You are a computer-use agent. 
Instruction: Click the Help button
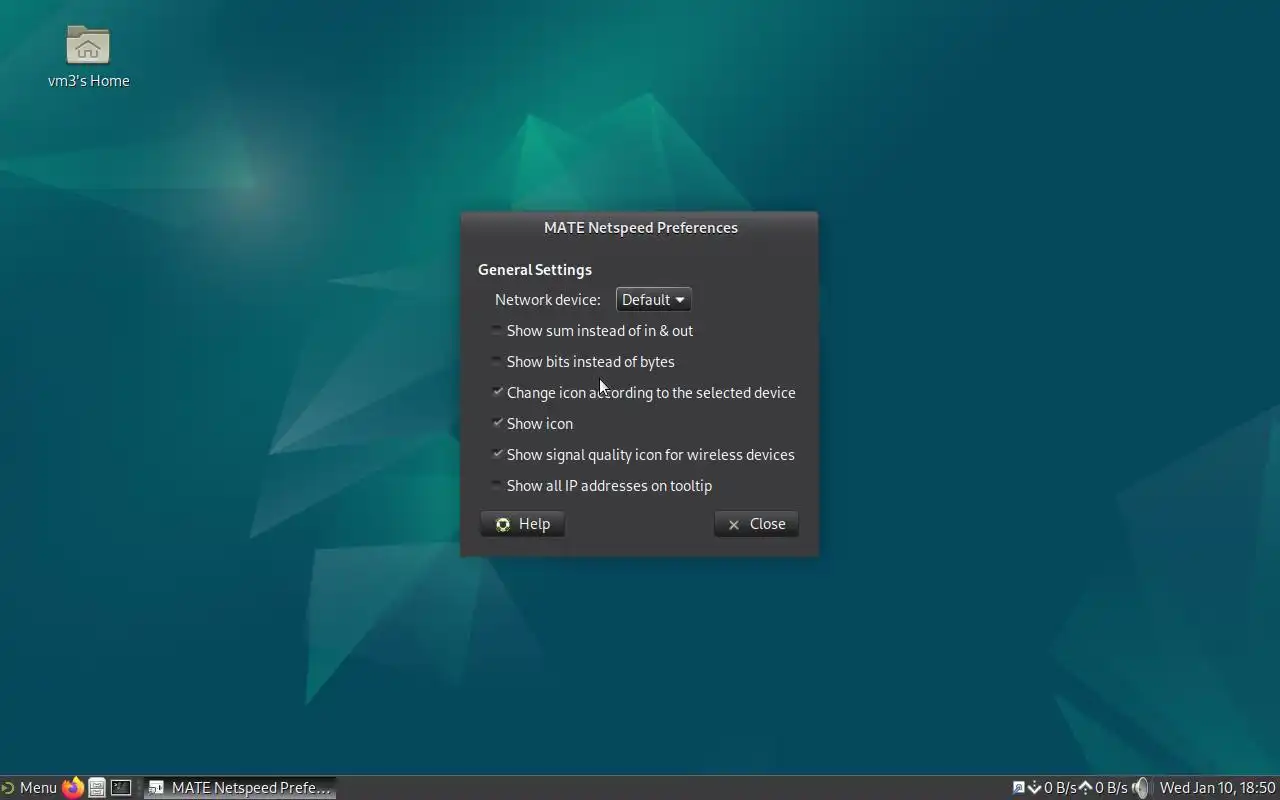(523, 524)
